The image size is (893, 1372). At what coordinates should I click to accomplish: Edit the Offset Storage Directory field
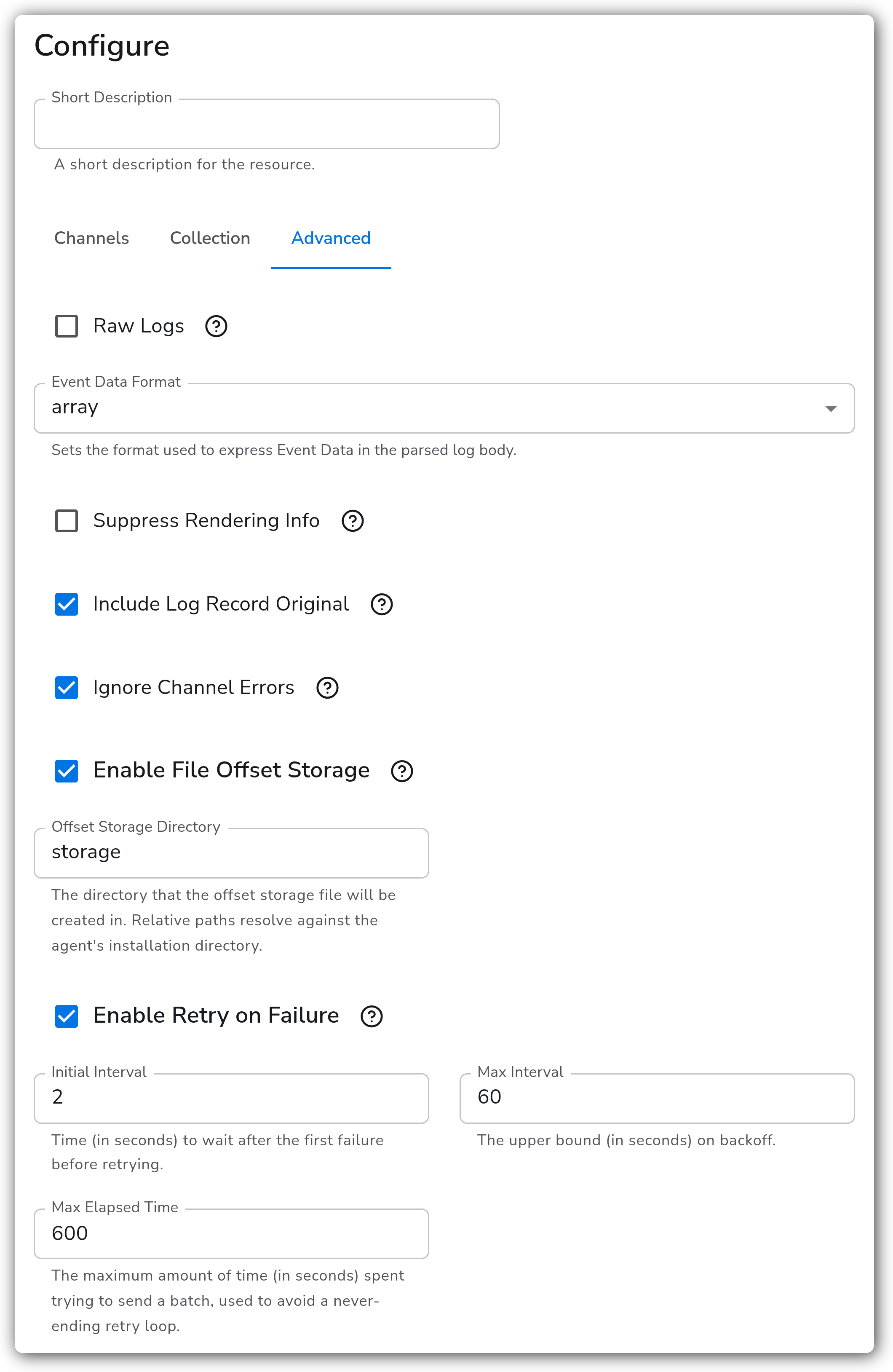pos(232,853)
